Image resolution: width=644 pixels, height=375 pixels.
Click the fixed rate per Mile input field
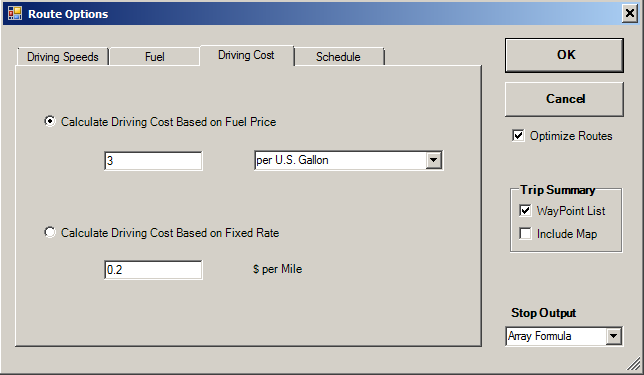tap(153, 270)
